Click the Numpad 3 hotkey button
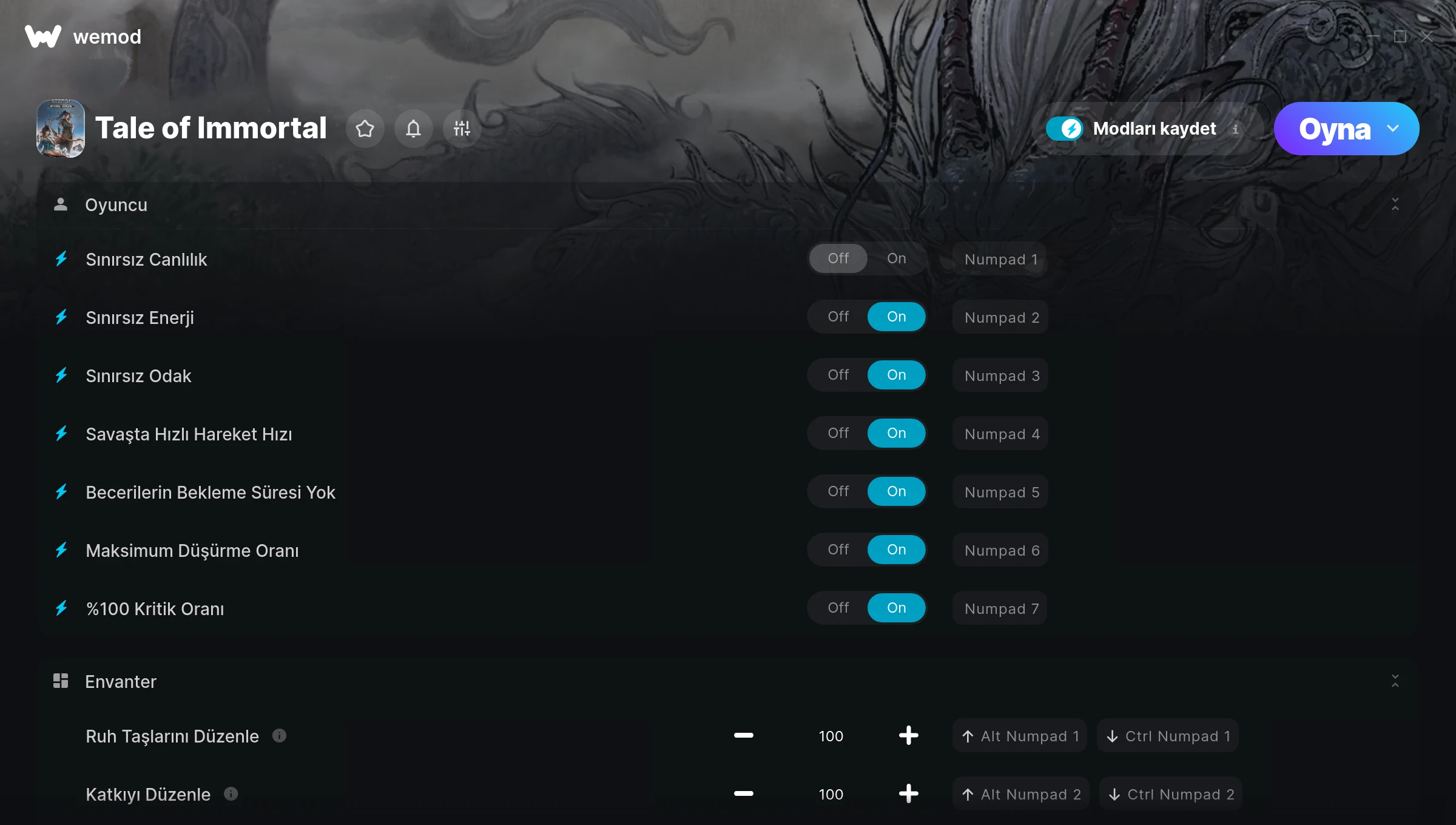This screenshot has width=1456, height=825. (x=1000, y=375)
